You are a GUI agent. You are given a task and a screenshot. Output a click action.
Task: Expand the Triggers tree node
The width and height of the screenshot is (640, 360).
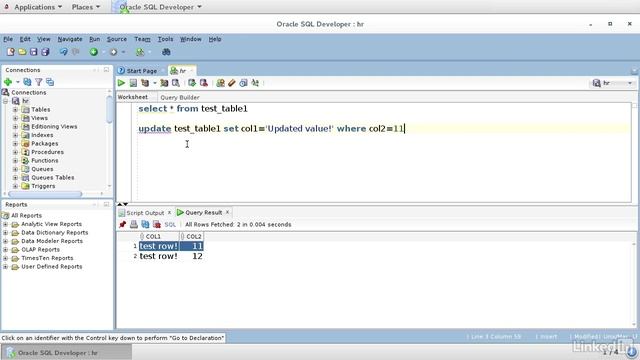[15, 186]
